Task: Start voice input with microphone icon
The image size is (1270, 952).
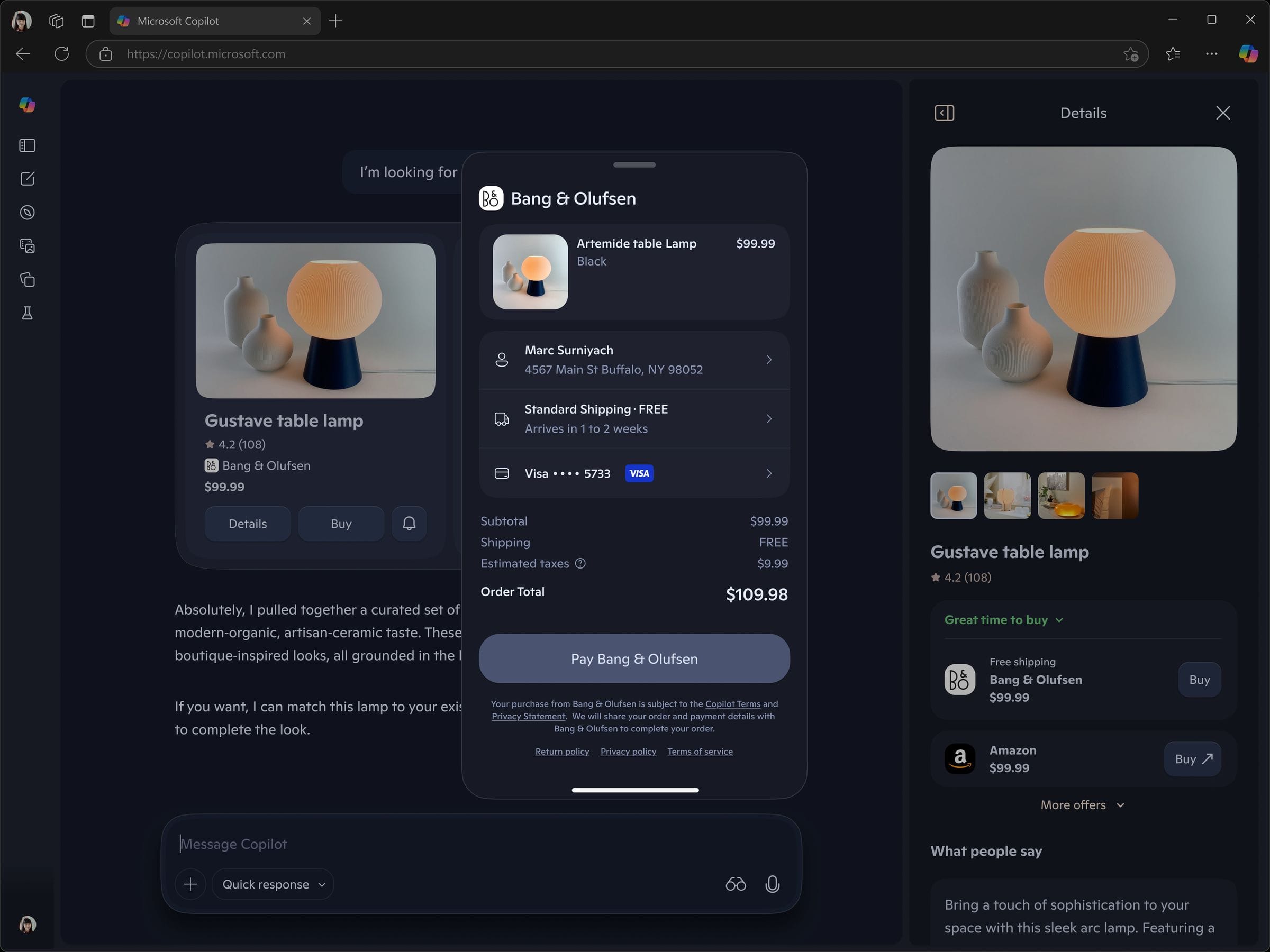Action: click(x=772, y=884)
